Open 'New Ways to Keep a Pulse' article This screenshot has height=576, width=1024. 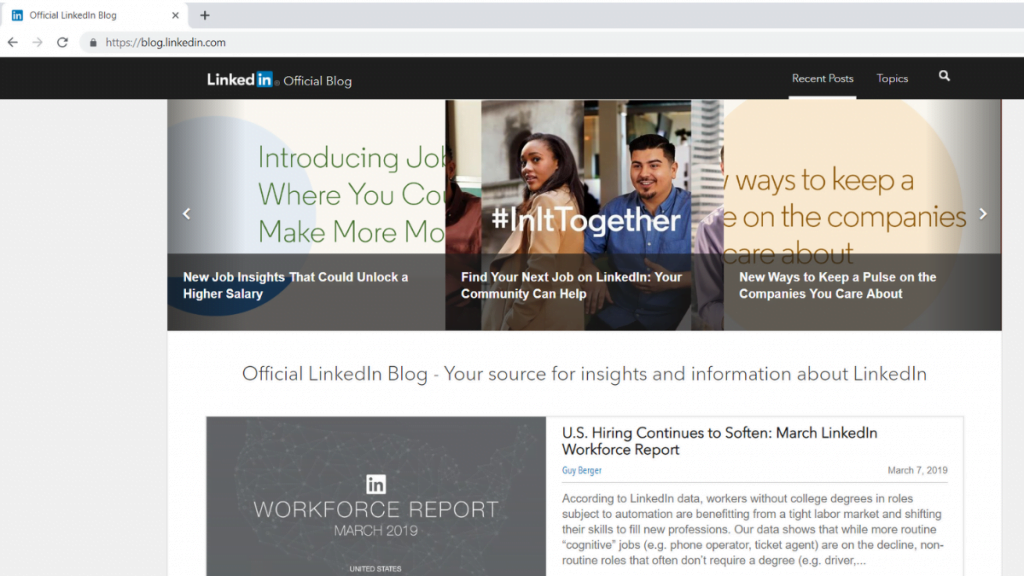837,285
